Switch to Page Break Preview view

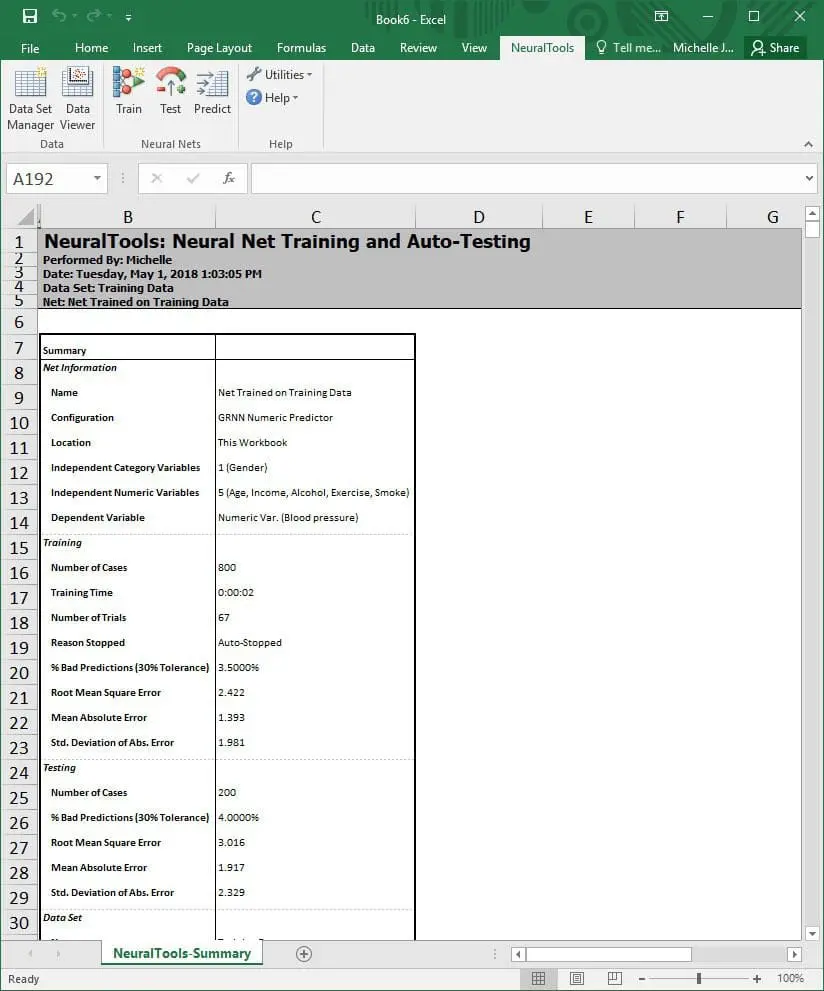tap(614, 978)
